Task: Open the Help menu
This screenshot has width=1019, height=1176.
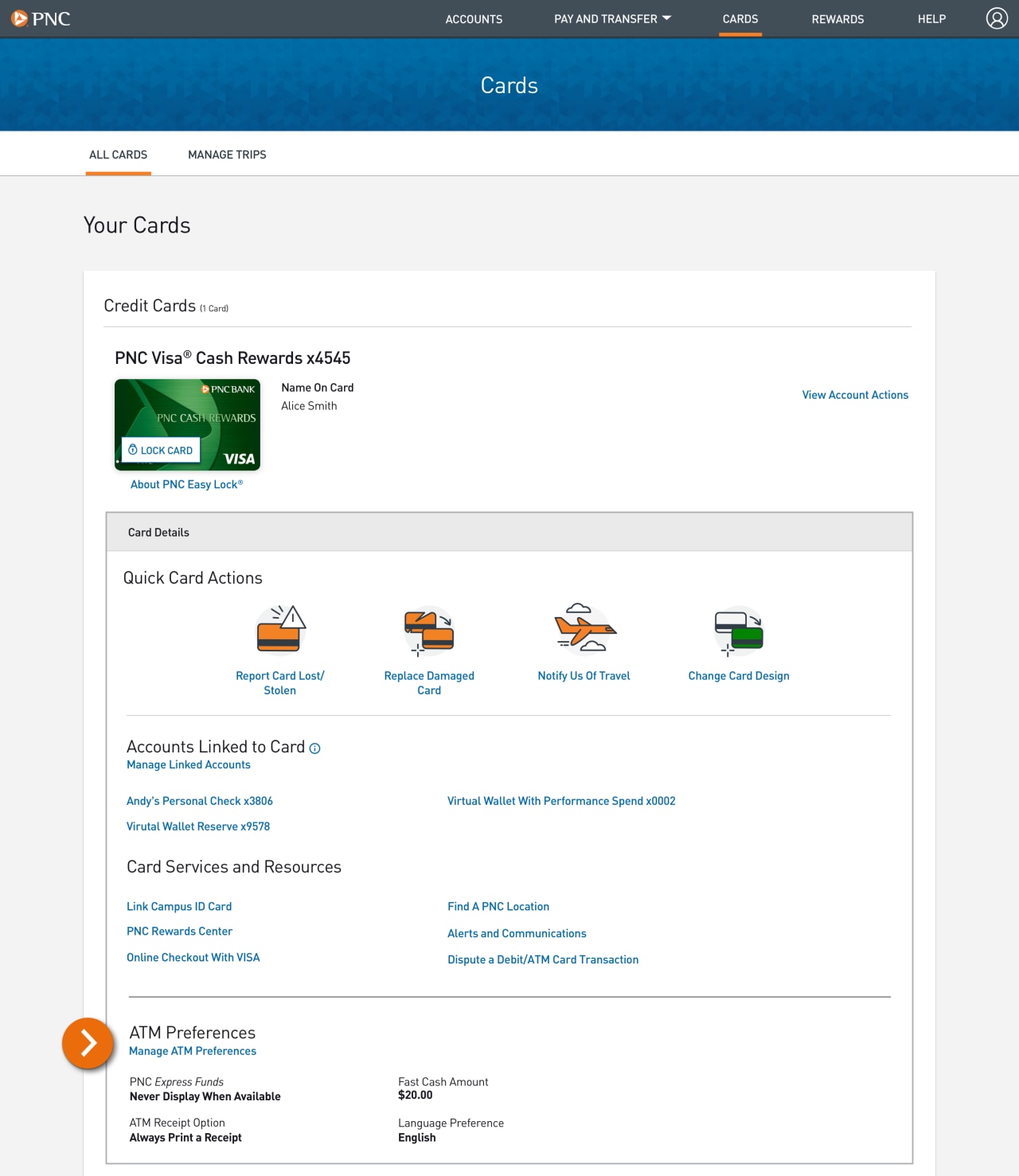Action: click(x=931, y=18)
